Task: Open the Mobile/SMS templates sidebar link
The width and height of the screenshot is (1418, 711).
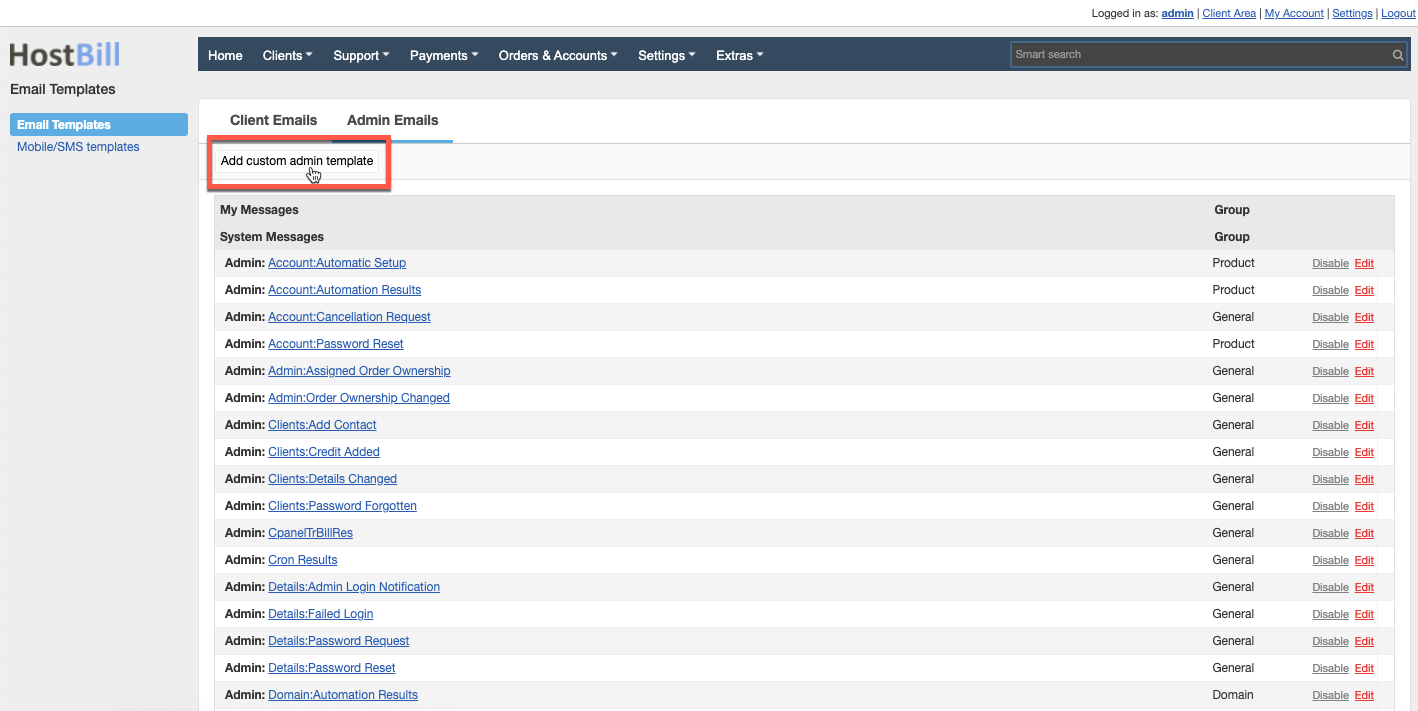Action: (x=78, y=146)
